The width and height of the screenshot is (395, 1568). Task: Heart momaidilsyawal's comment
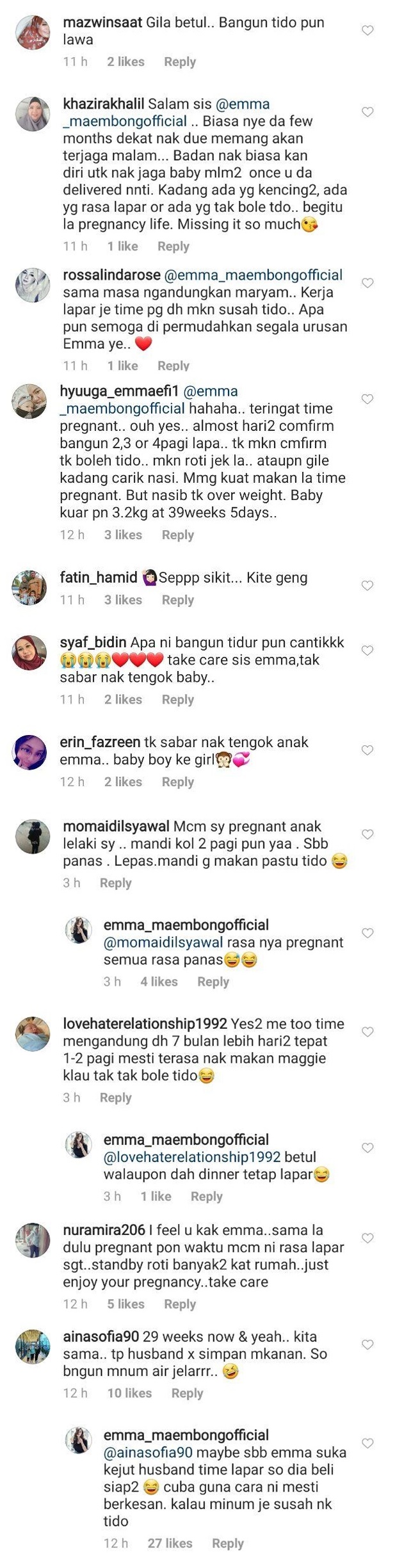pos(367,834)
